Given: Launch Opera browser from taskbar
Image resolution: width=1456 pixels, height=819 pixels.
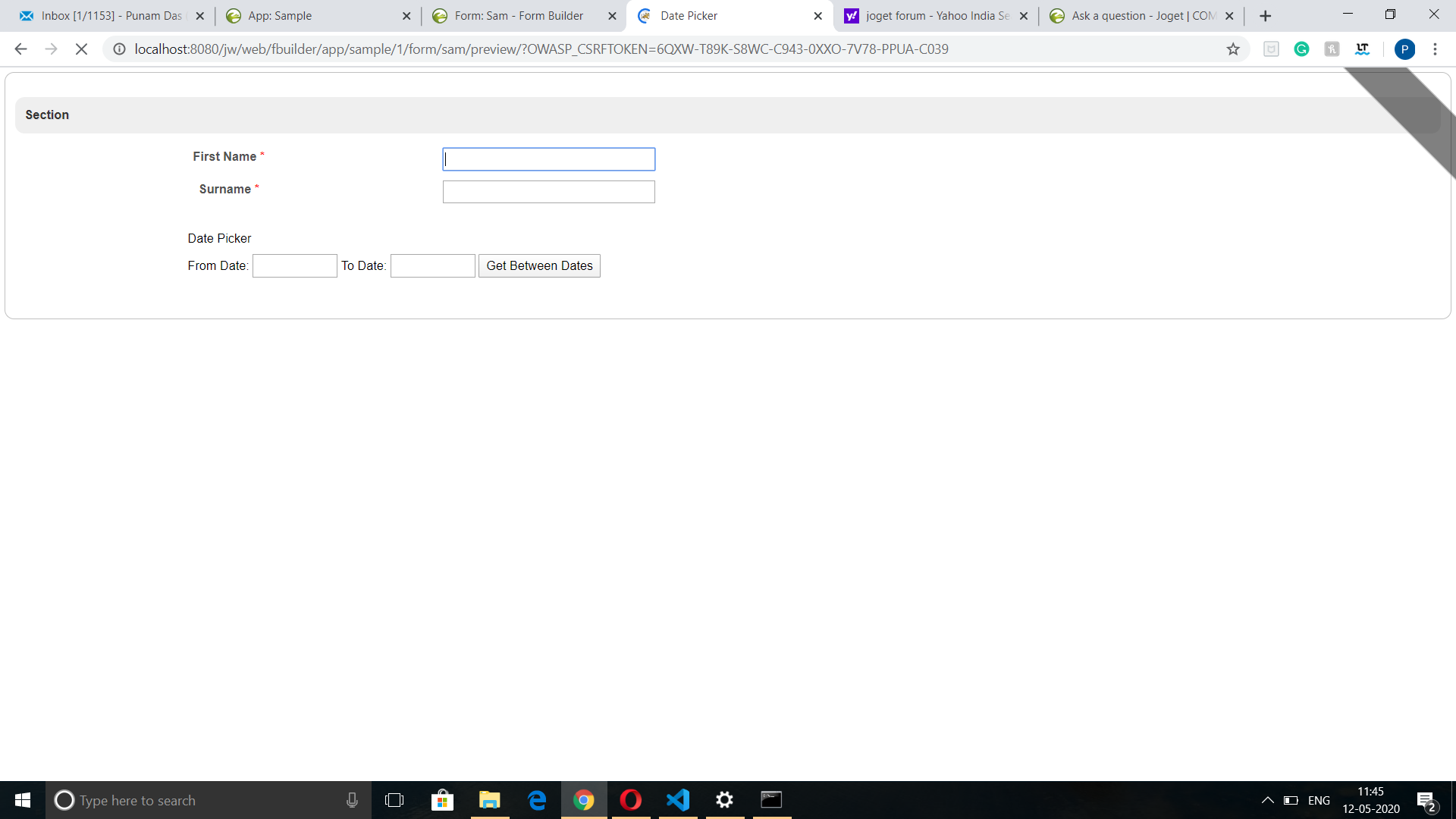Looking at the screenshot, I should [630, 800].
